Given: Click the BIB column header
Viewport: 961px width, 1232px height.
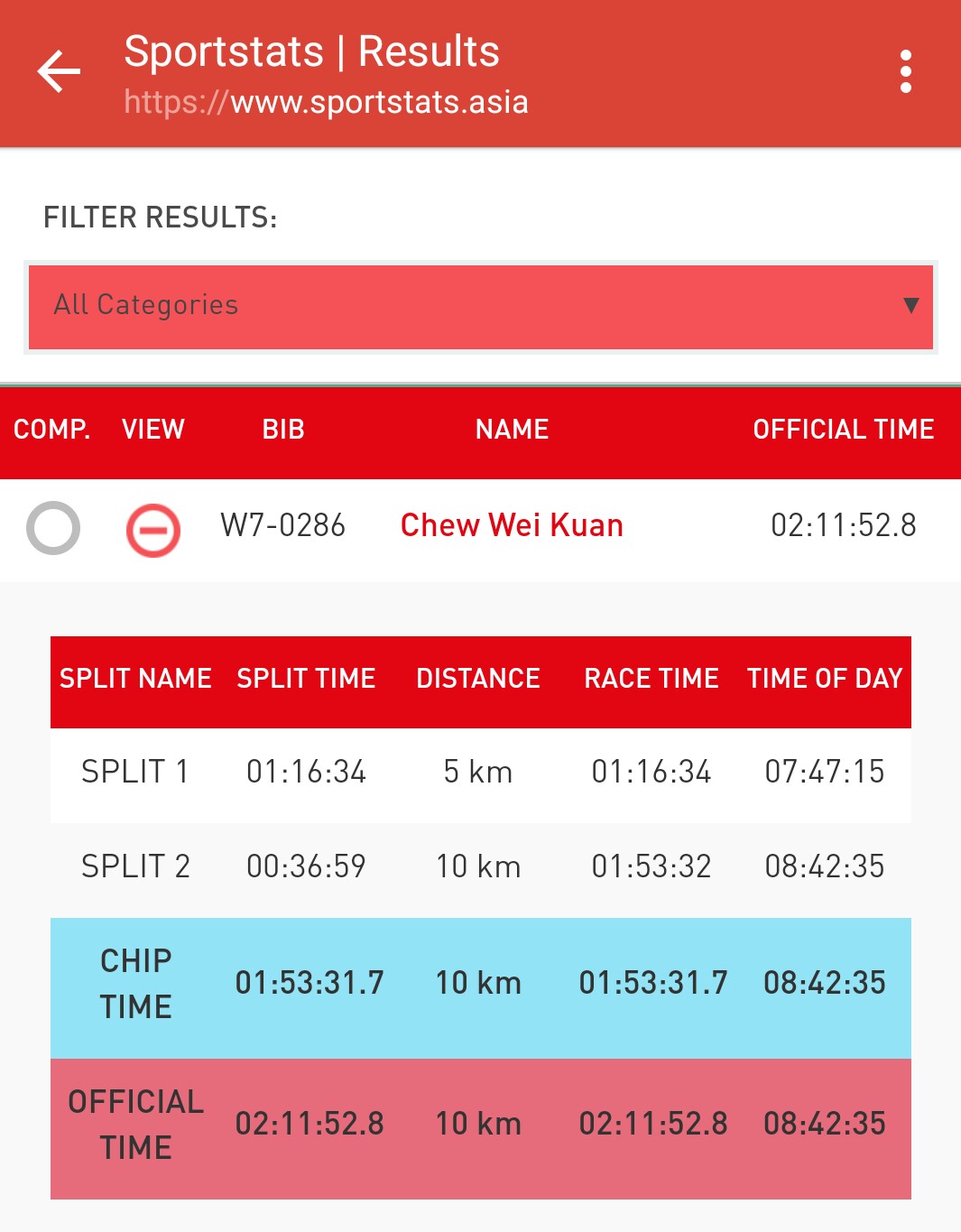Looking at the screenshot, I should 283,430.
